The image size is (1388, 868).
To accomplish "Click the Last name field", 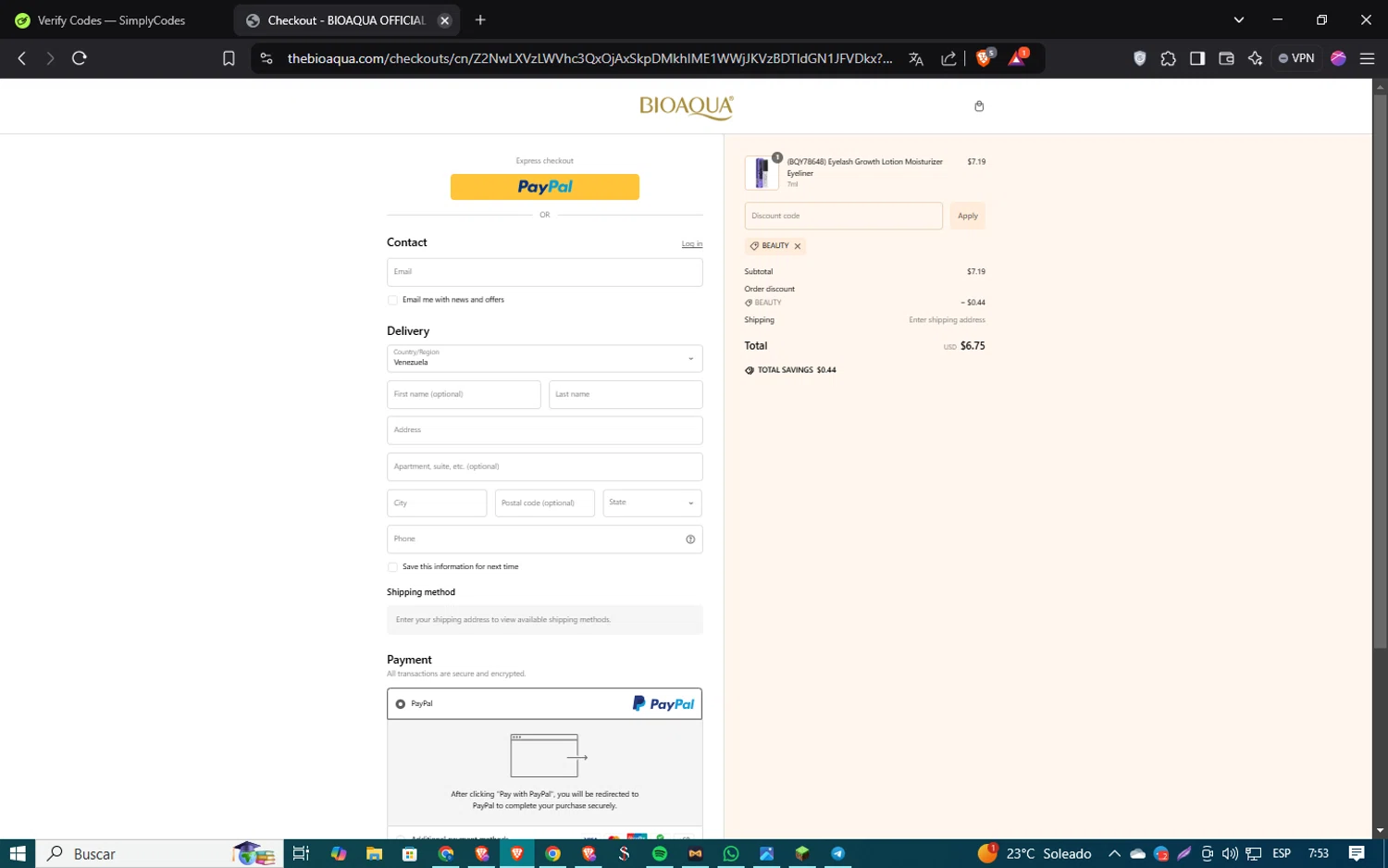I will [626, 394].
